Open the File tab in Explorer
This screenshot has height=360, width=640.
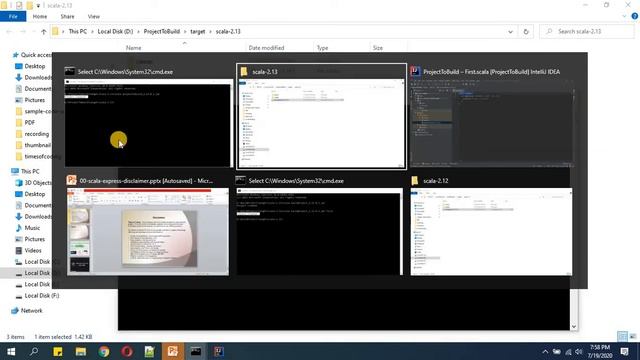(13, 16)
